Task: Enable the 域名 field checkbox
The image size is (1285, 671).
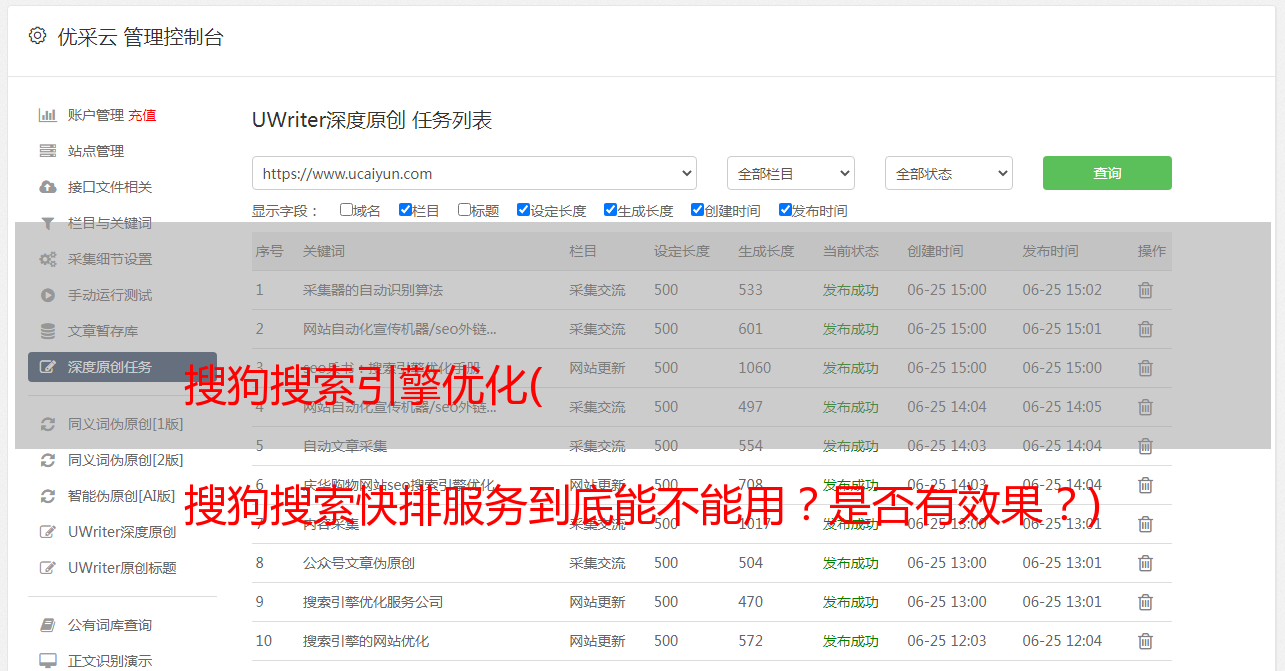Action: [x=346, y=210]
